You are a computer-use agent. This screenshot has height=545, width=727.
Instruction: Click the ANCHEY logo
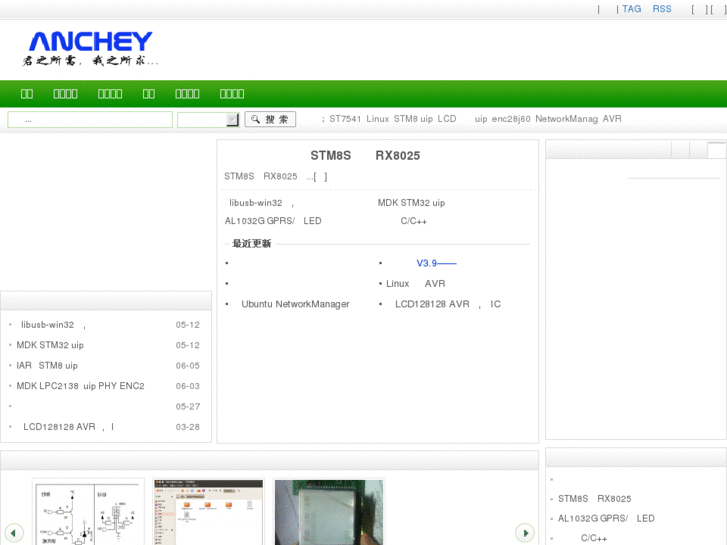(90, 48)
